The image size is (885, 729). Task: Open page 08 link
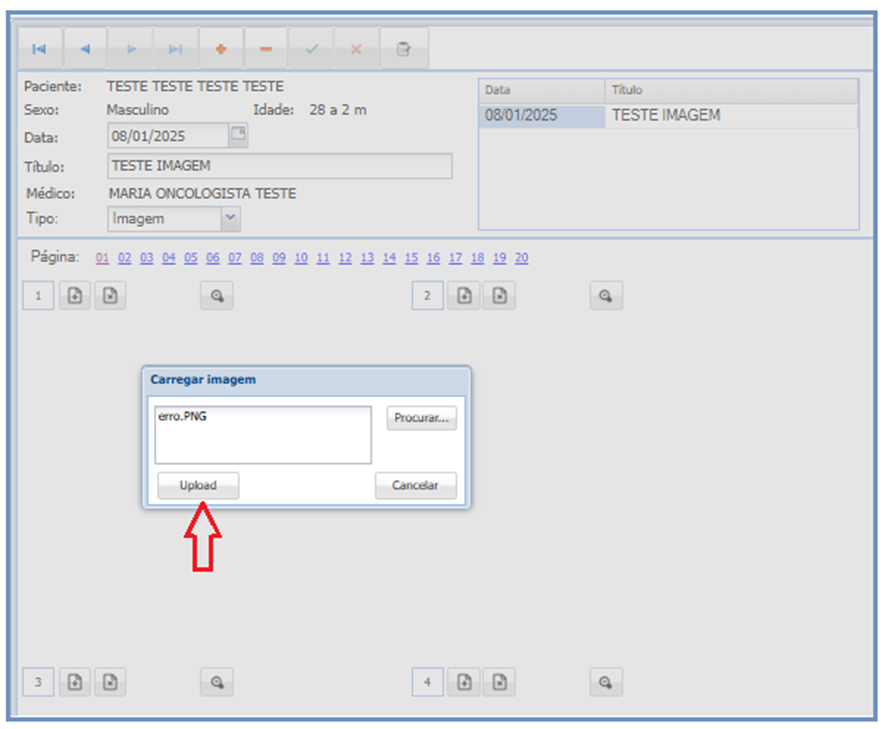pyautogui.click(x=257, y=258)
